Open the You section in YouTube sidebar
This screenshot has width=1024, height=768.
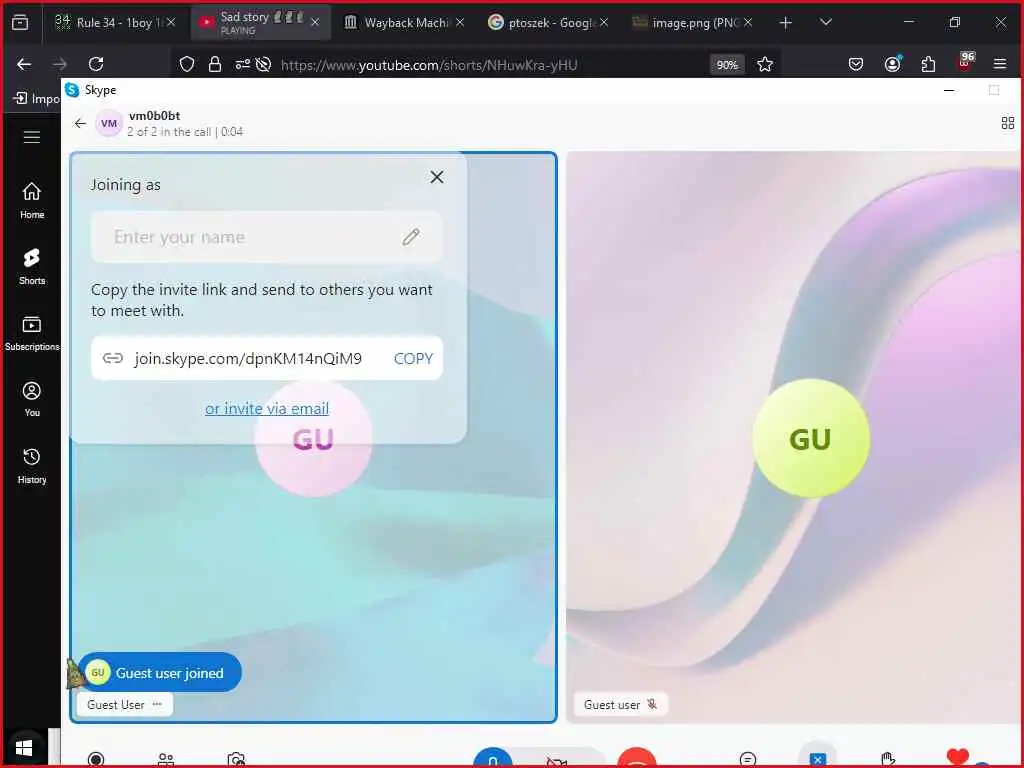tap(31, 399)
